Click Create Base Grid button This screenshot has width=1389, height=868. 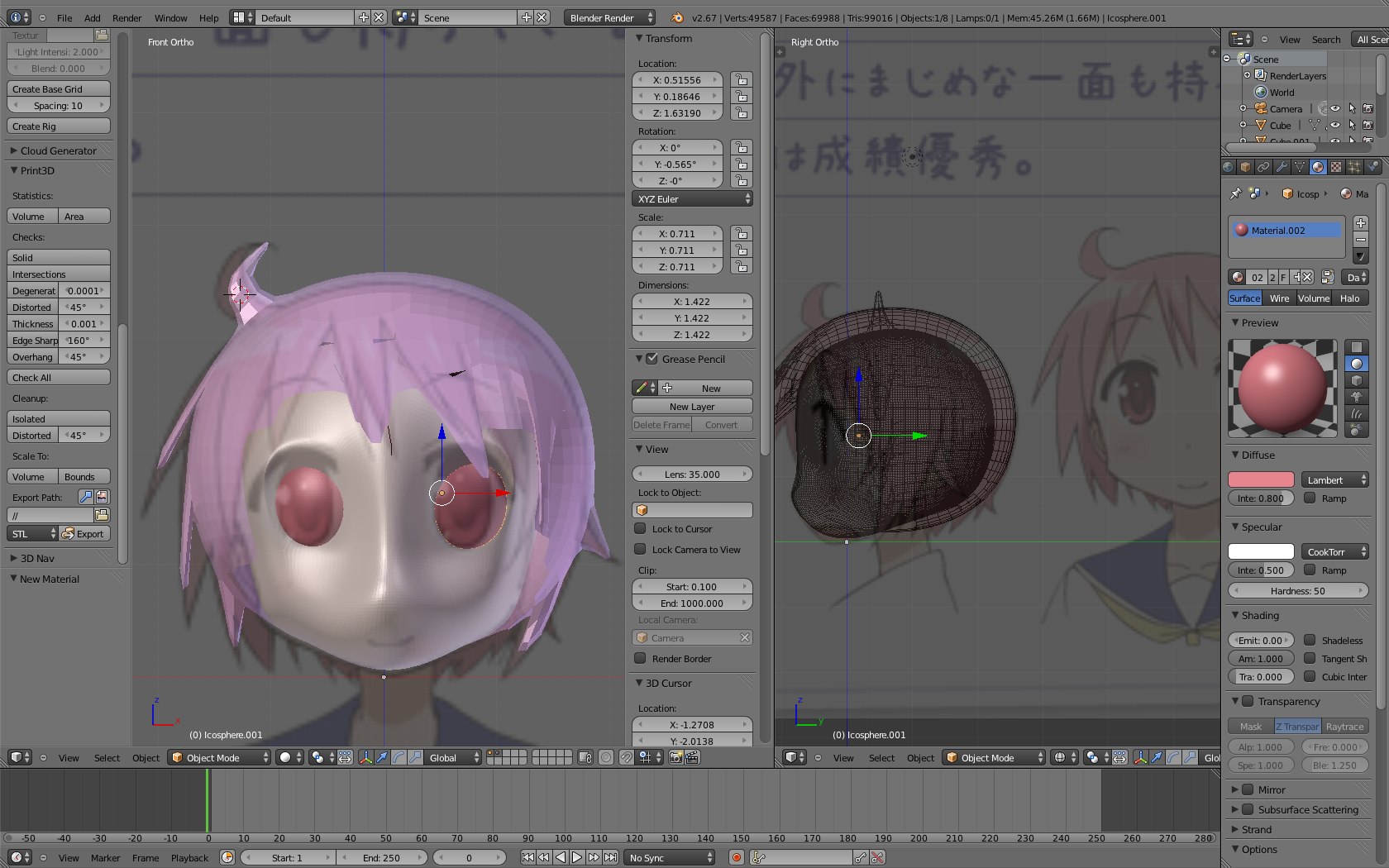tap(58, 88)
